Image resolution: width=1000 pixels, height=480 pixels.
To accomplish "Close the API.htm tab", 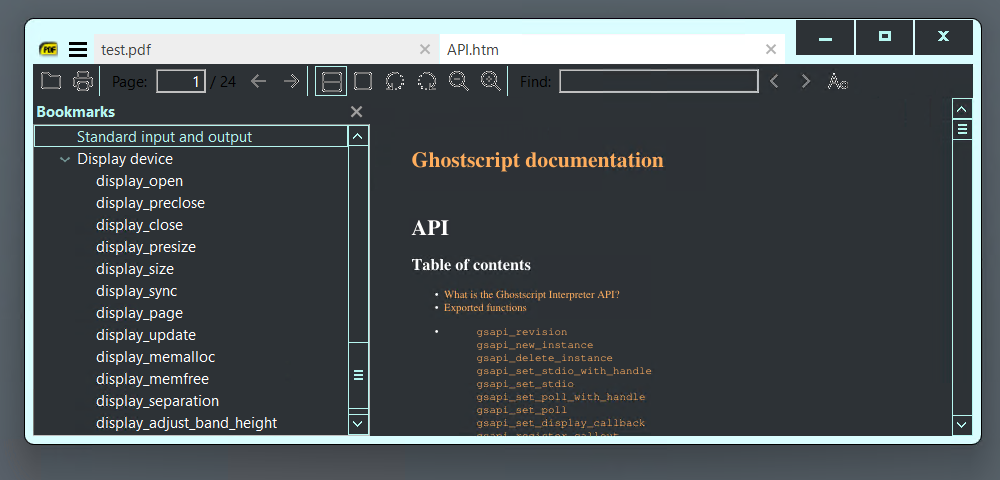I will pos(770,49).
